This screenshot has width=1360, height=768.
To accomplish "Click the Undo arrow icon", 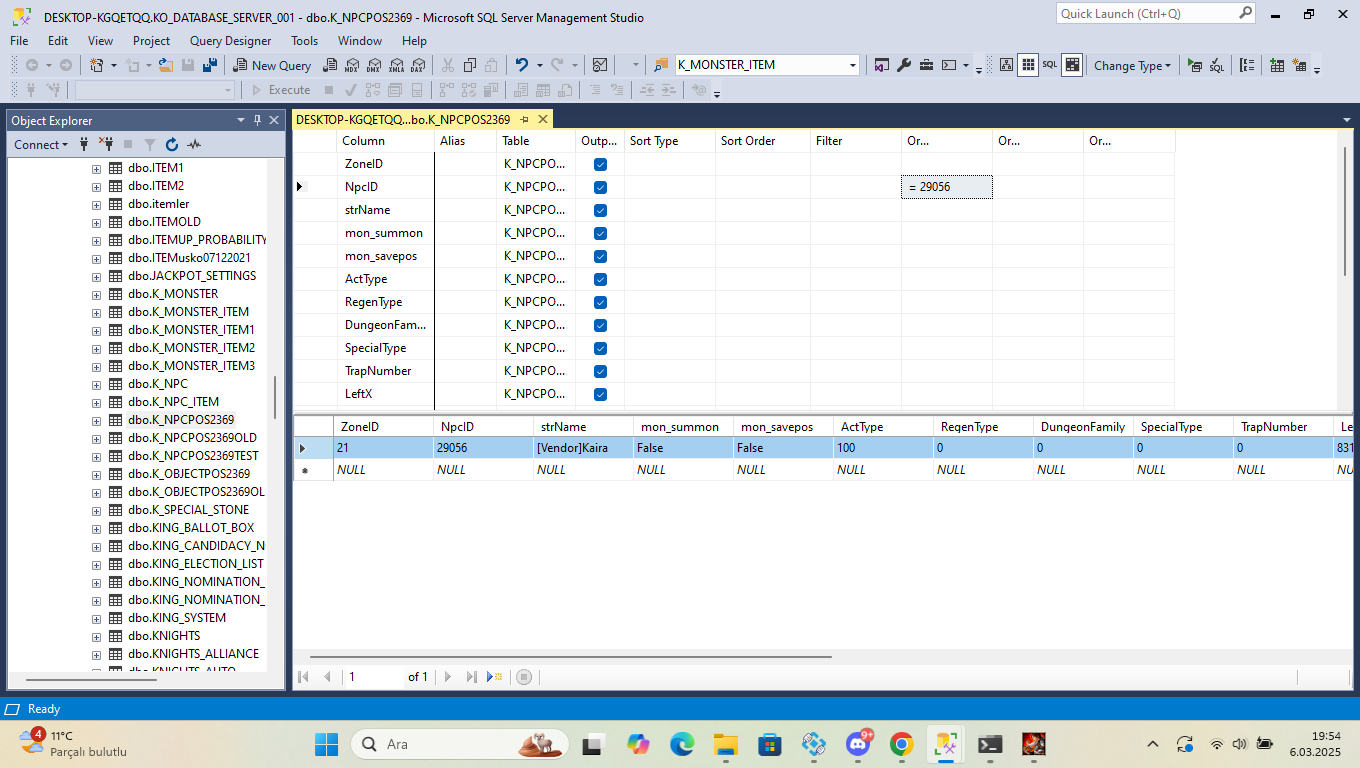I will pyautogui.click(x=522, y=65).
